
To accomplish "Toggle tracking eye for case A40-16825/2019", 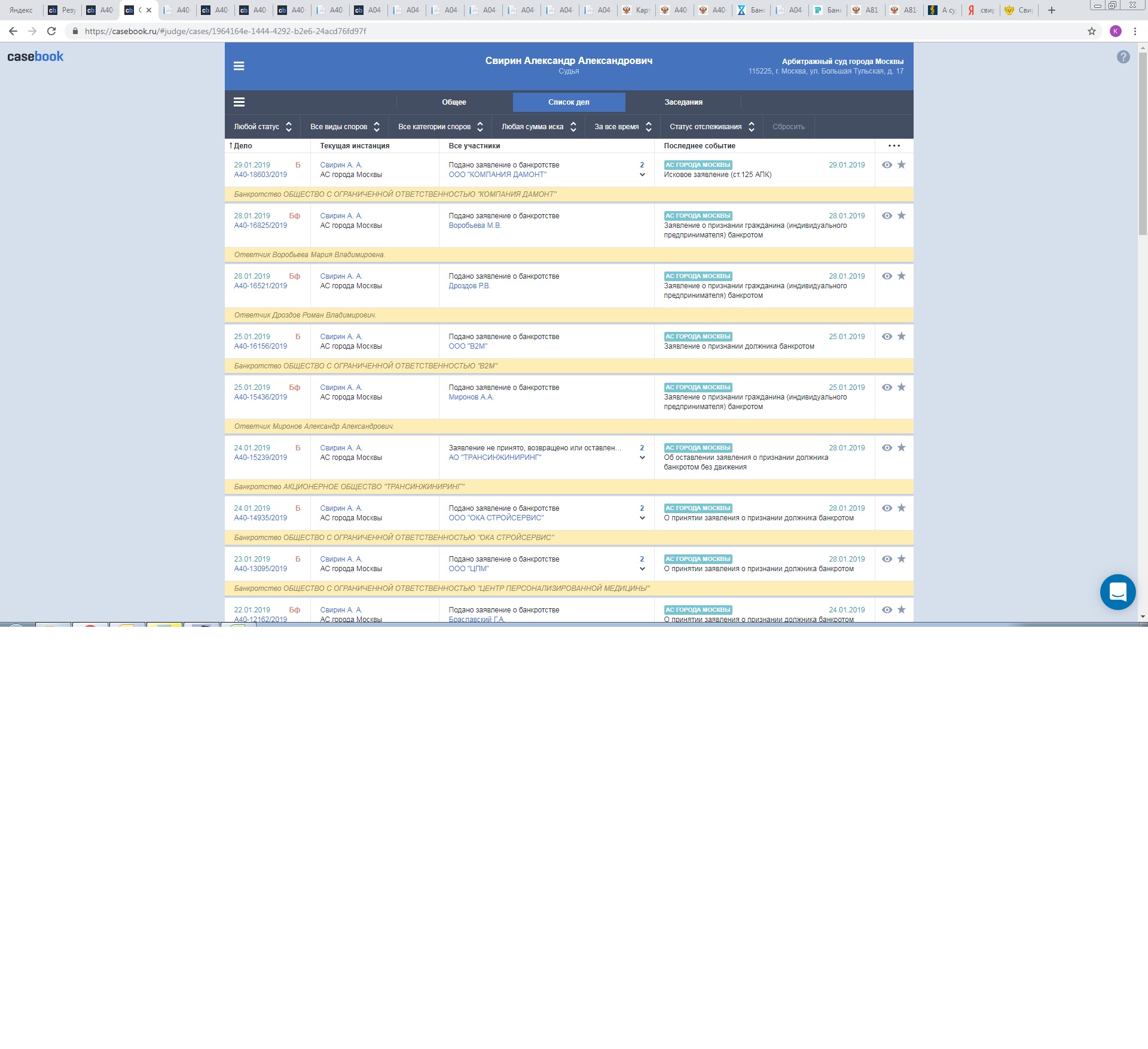I will 887,216.
